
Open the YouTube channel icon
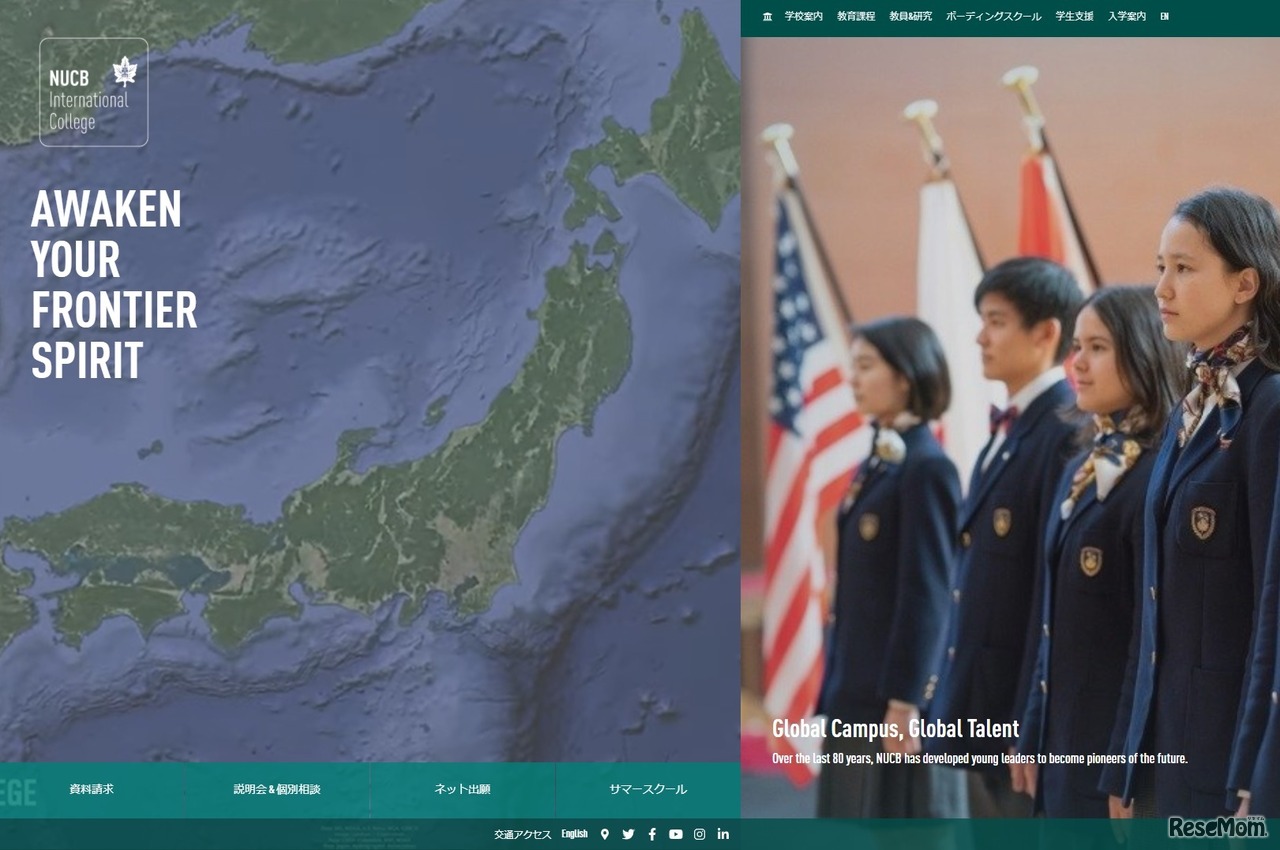click(676, 834)
